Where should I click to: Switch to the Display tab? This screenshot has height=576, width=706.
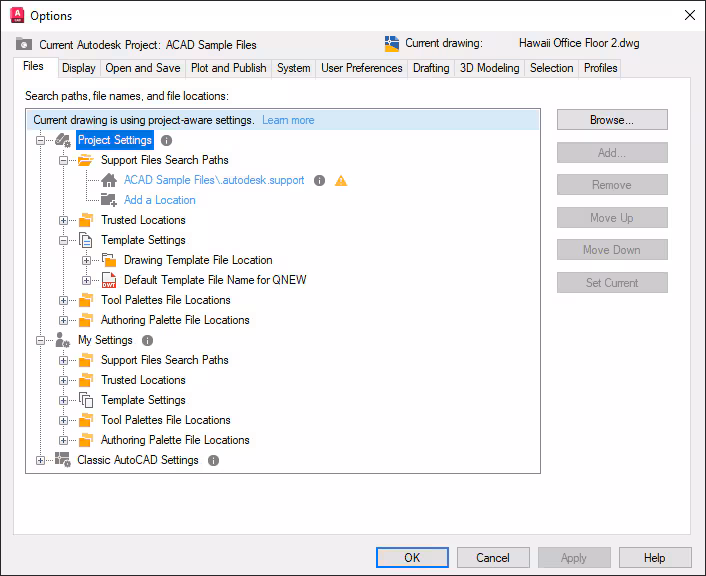point(78,68)
